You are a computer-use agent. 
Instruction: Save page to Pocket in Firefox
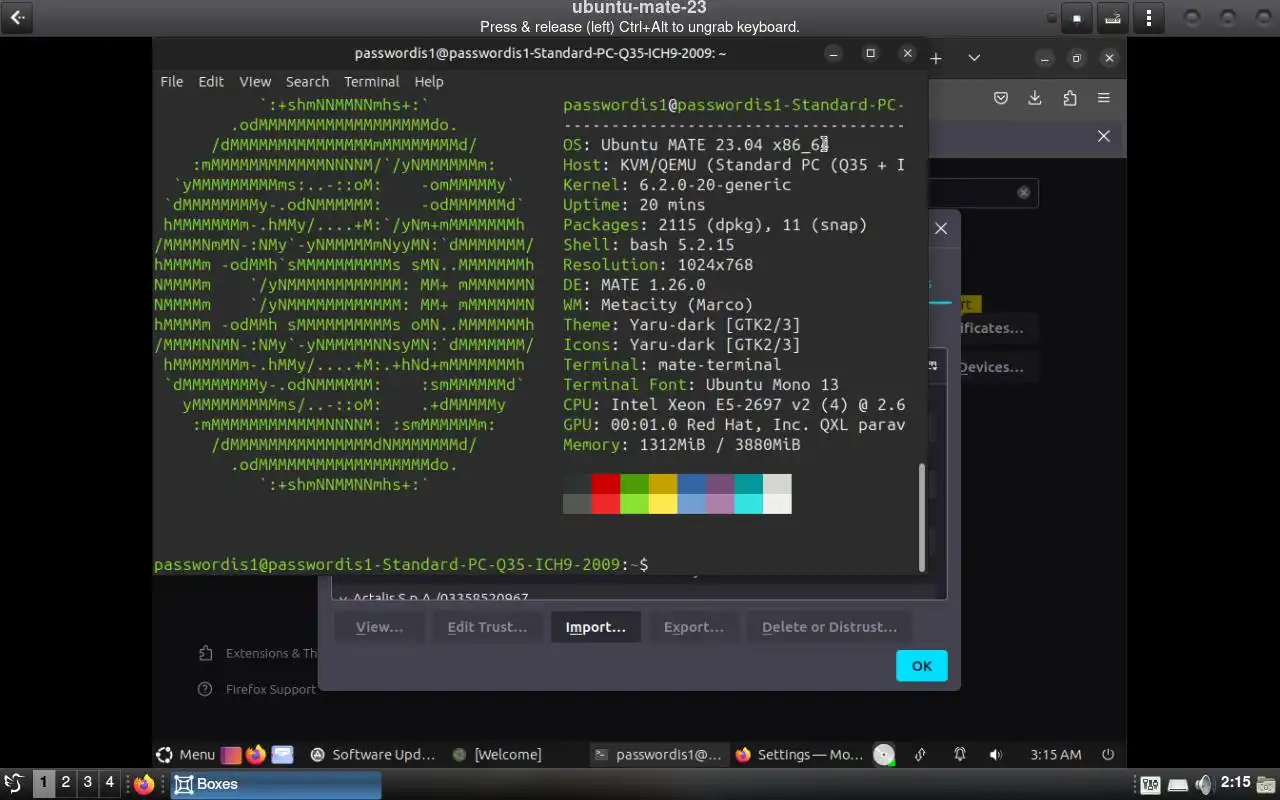coord(1001,98)
